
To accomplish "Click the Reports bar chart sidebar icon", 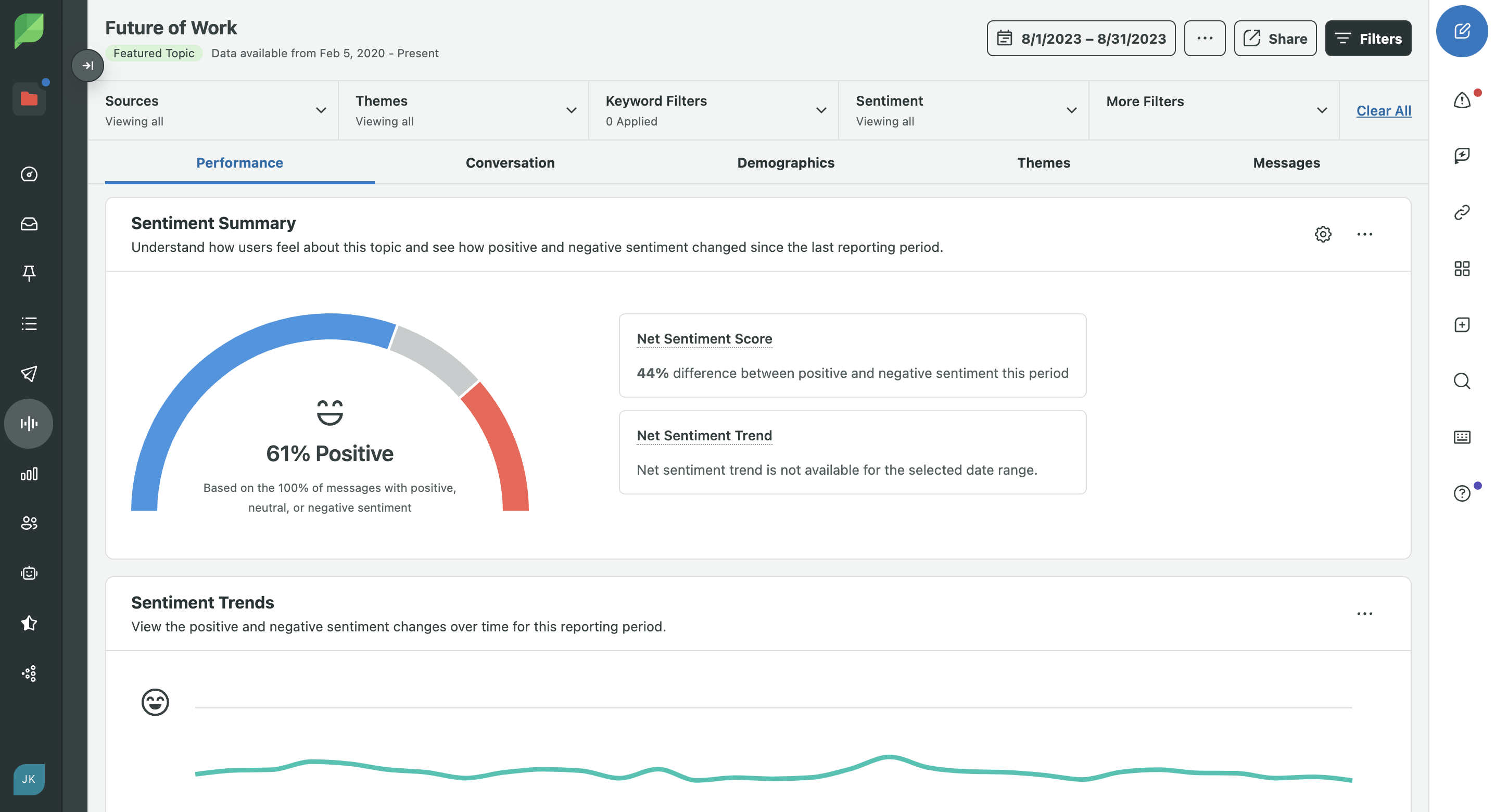I will (x=29, y=474).
